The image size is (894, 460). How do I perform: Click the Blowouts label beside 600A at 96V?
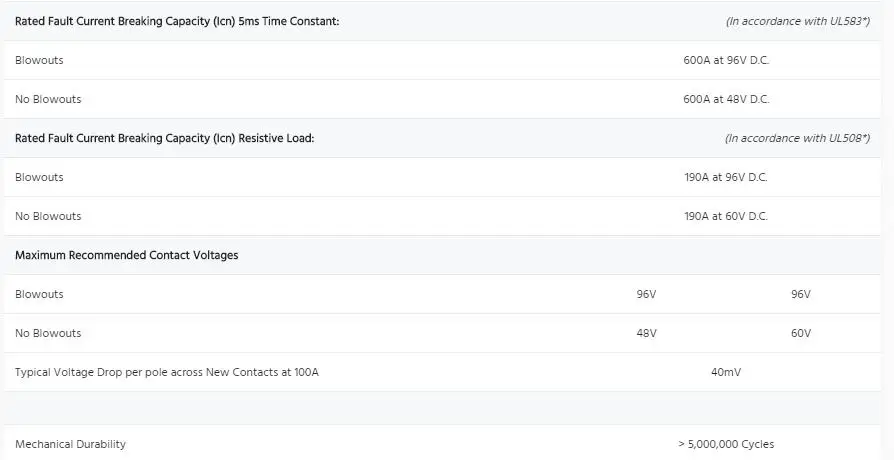(x=39, y=60)
